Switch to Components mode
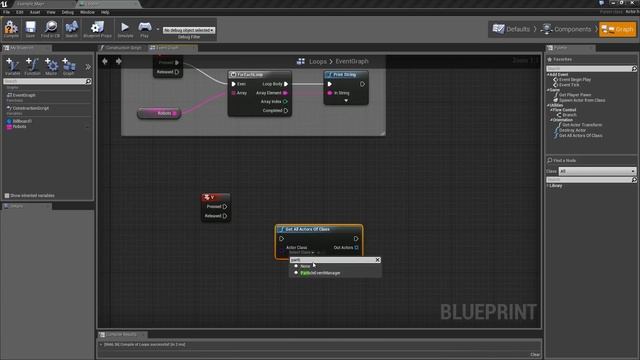 point(566,29)
